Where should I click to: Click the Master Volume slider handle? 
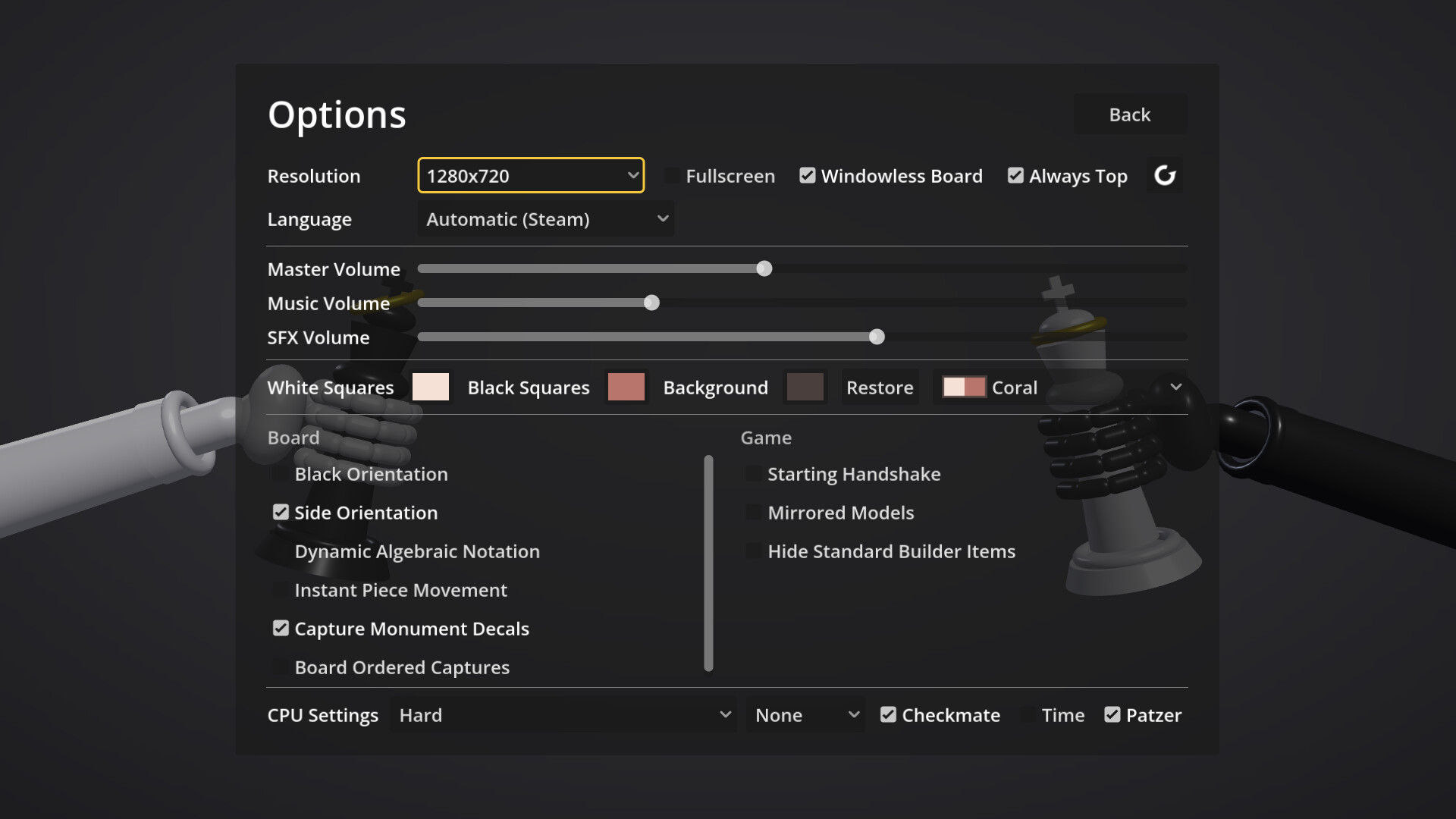pos(764,268)
